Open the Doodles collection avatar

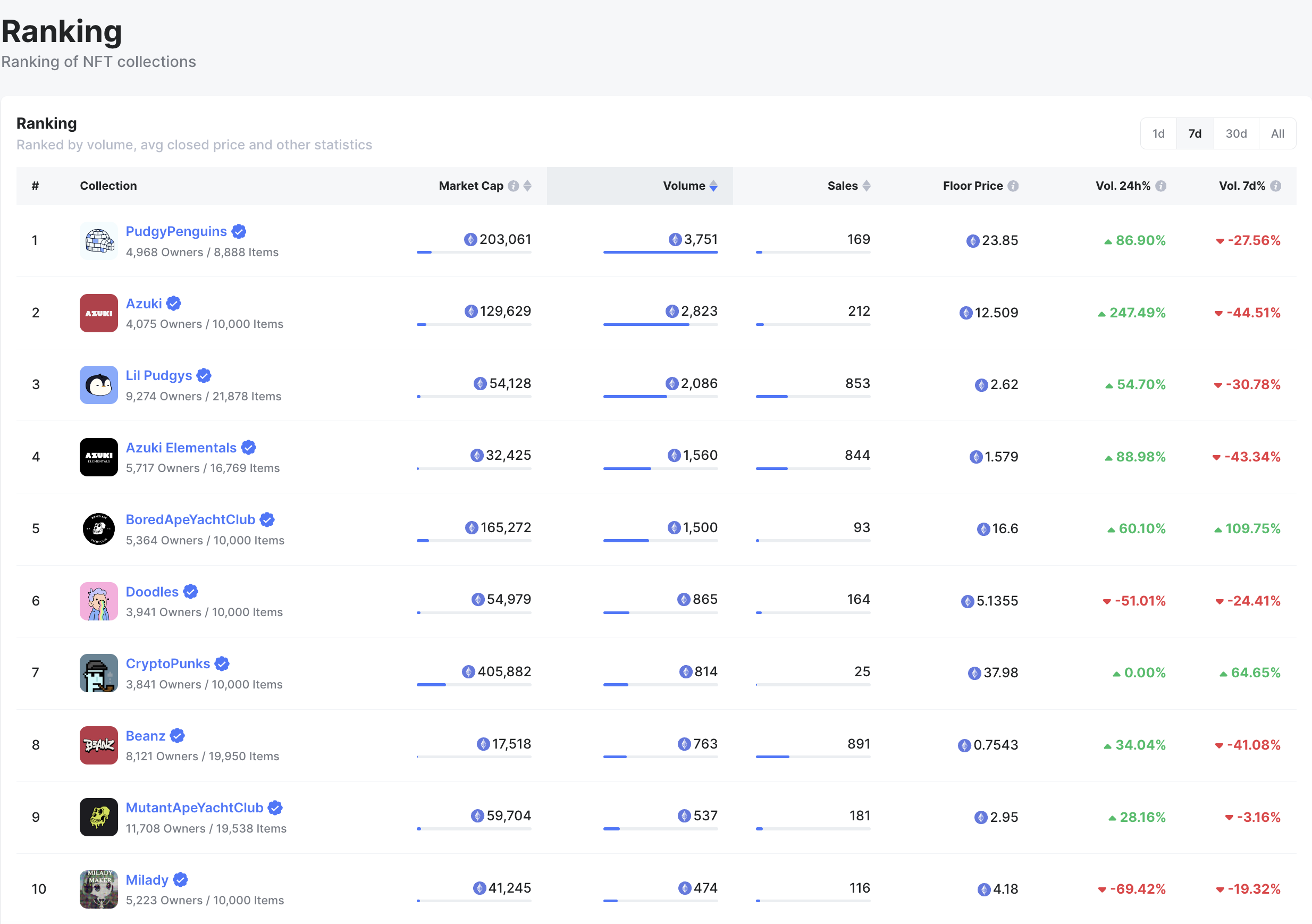click(x=99, y=601)
